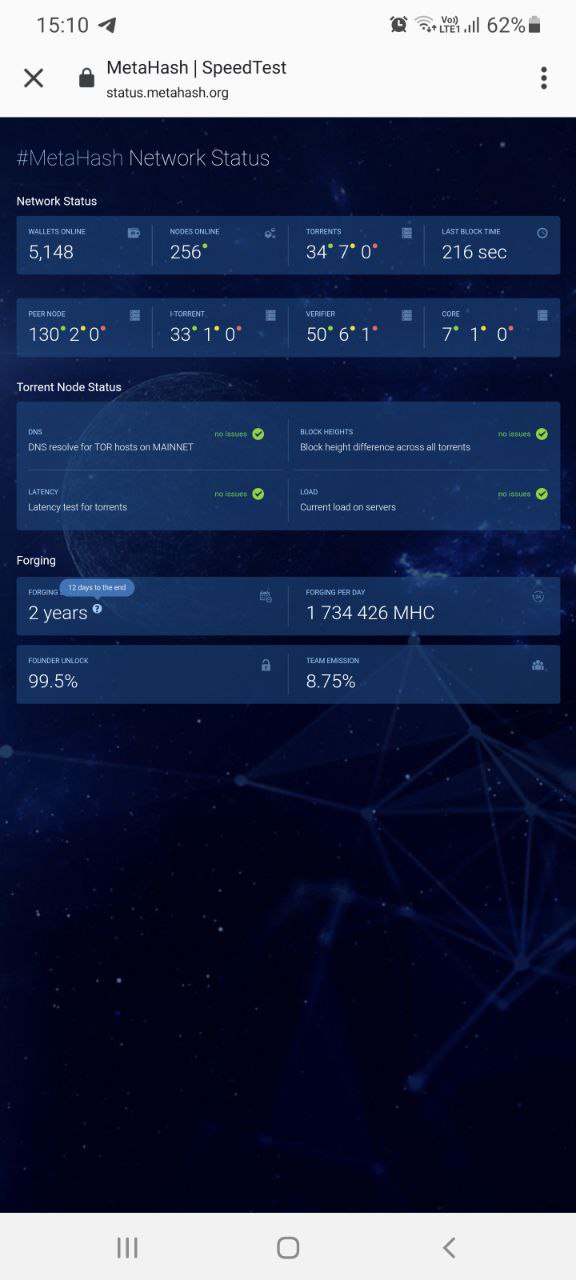Viewport: 576px width, 1280px height.
Task: Tap the Torrents server icon
Action: click(x=407, y=233)
